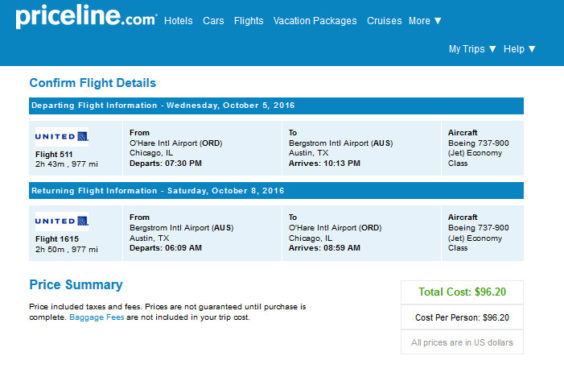The width and height of the screenshot is (564, 377).
Task: Expand the My Trips dropdown
Action: [472, 49]
